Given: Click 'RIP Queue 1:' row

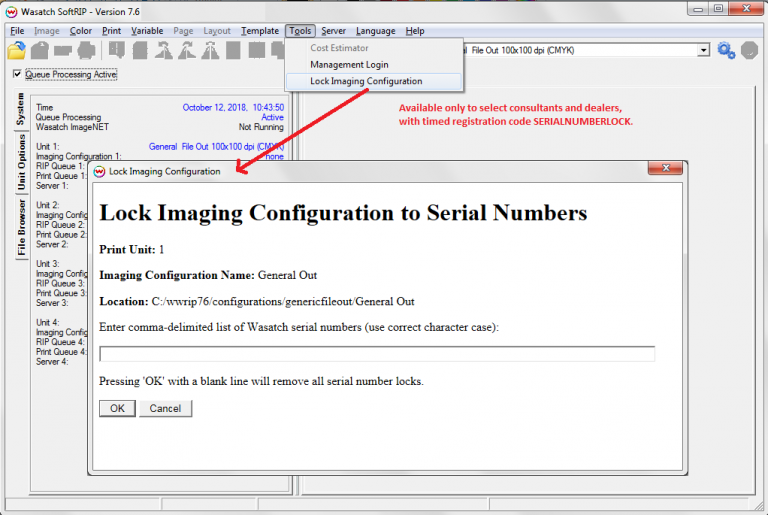Looking at the screenshot, I should click(x=60, y=166).
